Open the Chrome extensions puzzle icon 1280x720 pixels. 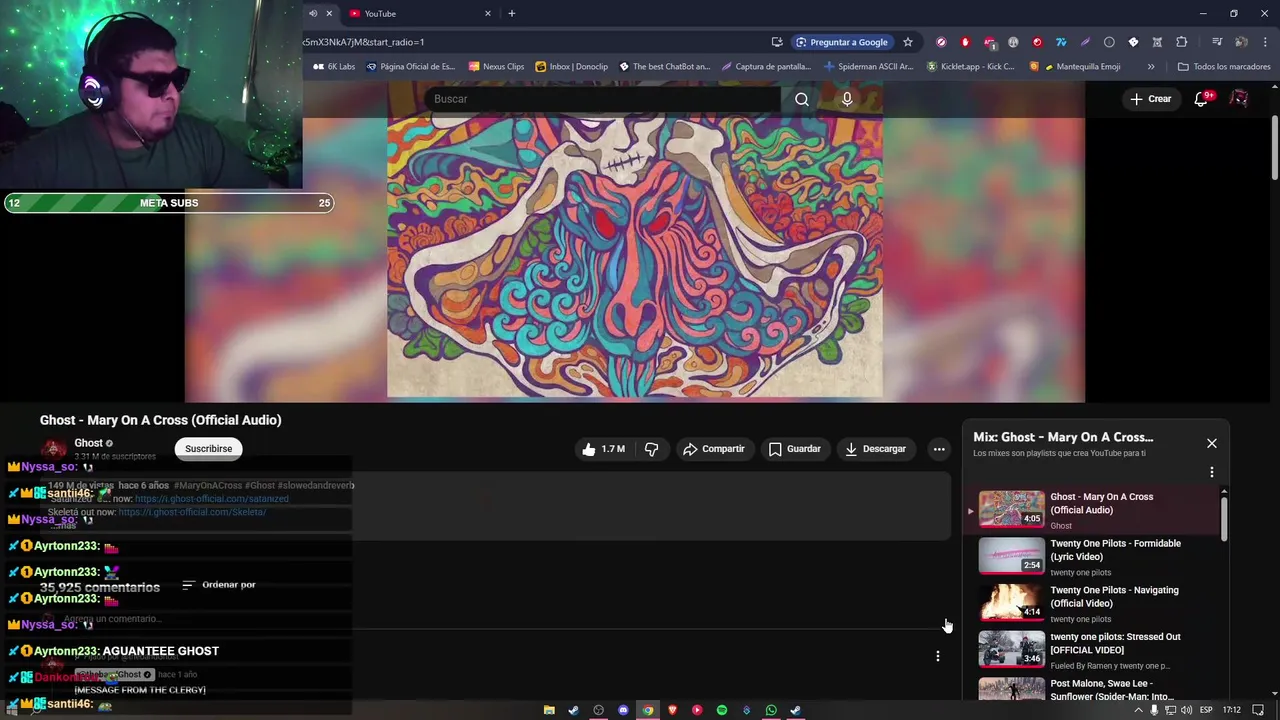click(x=1182, y=42)
